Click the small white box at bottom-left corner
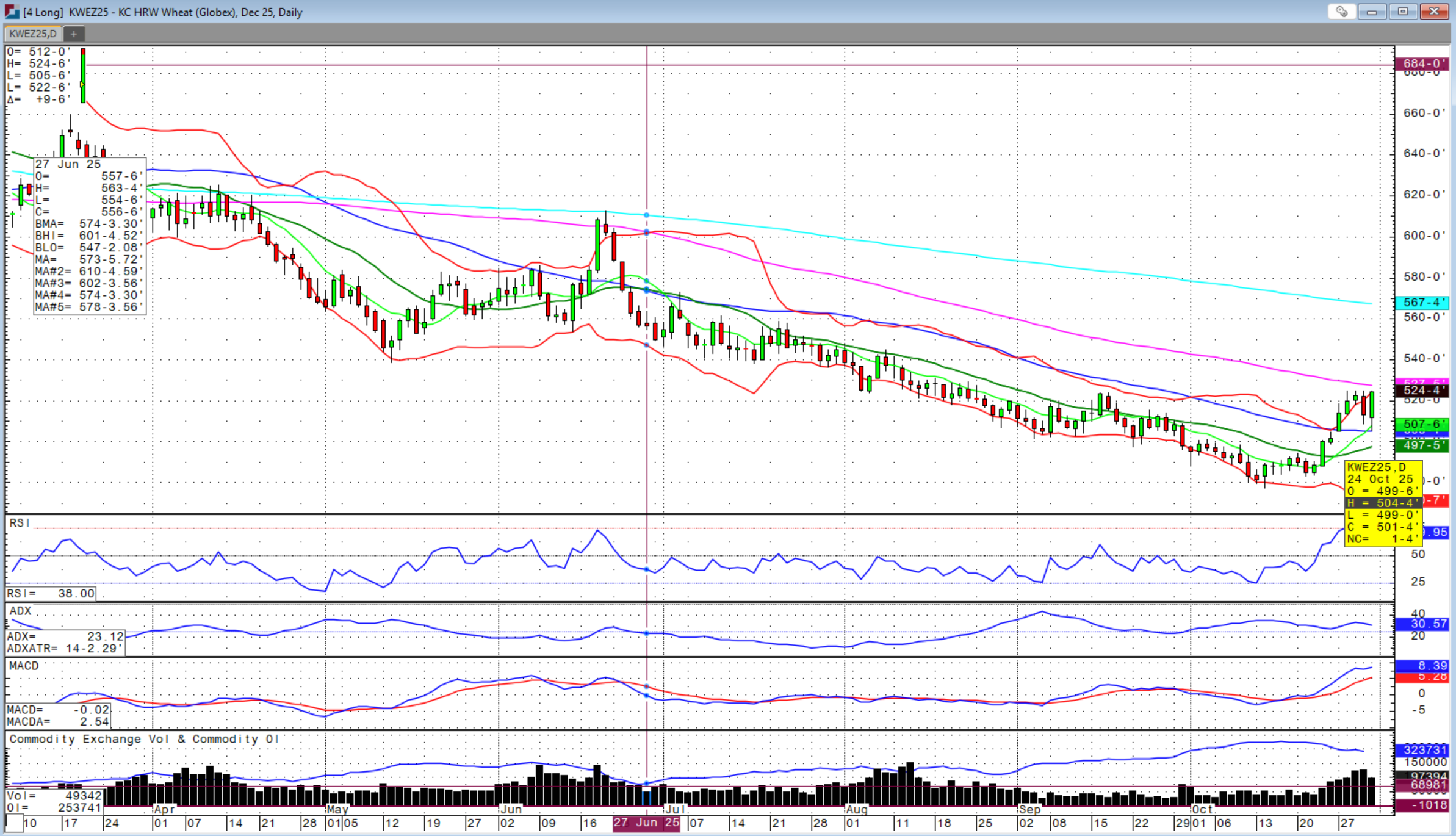Viewport: 1456px width, 836px height. [15, 823]
